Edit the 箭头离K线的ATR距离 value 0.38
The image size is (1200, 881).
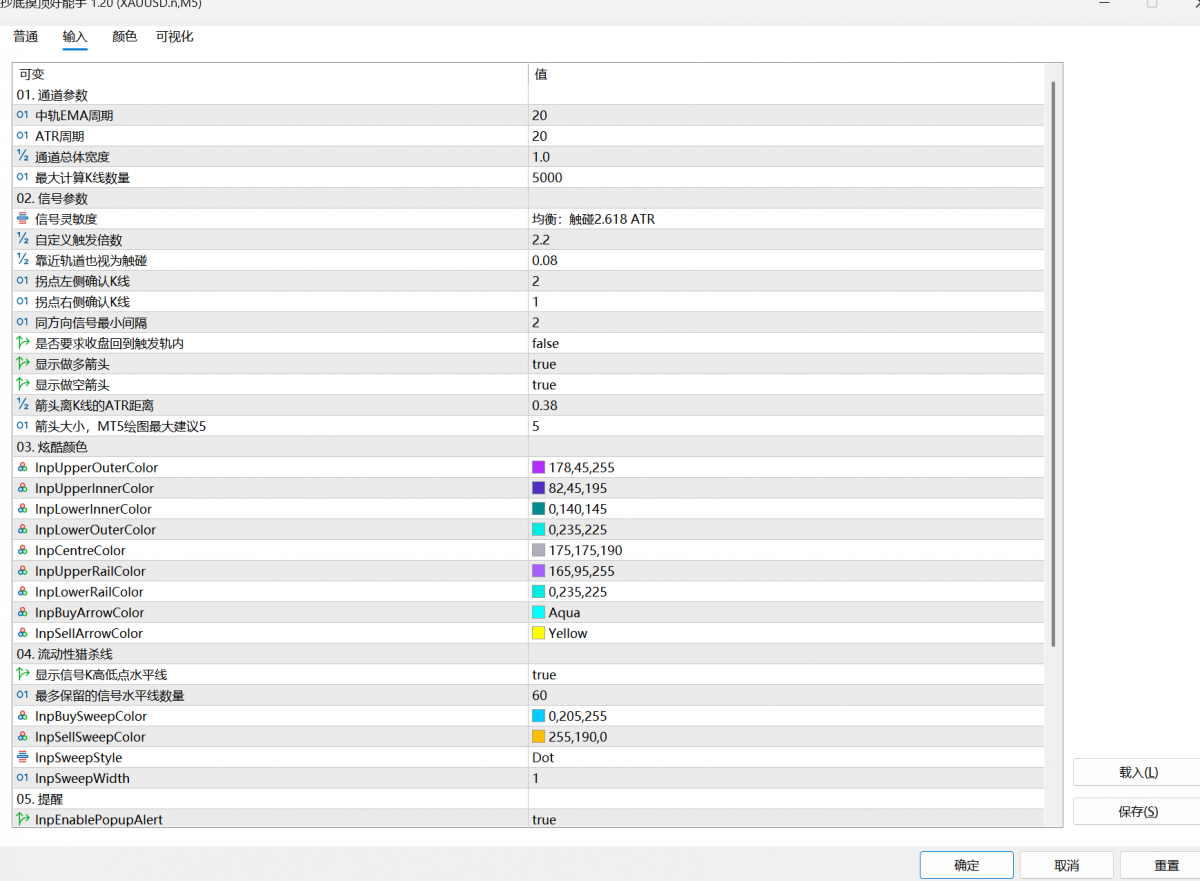786,405
